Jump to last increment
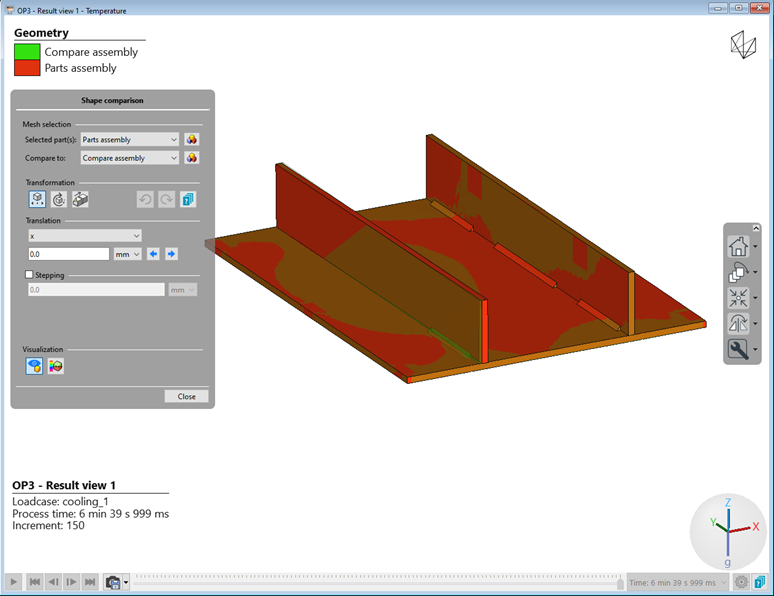 [x=90, y=582]
